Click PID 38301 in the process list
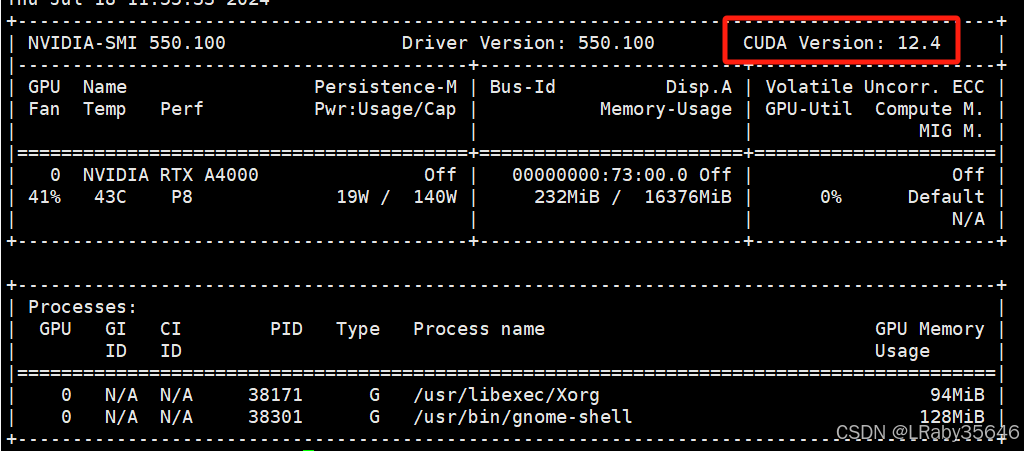Viewport: 1024px width, 451px height. pyautogui.click(x=275, y=416)
